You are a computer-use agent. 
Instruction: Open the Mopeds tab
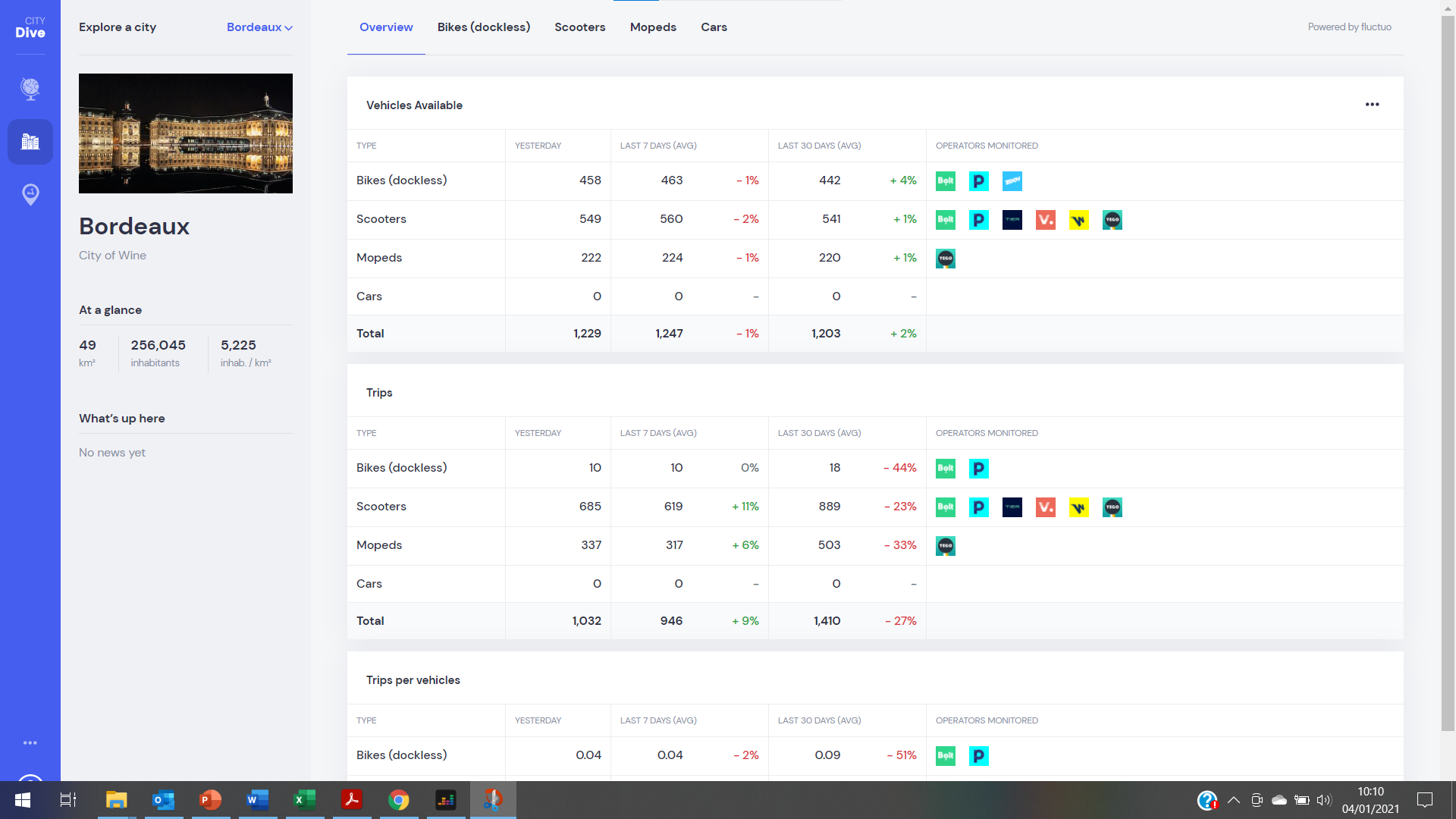[x=653, y=27]
